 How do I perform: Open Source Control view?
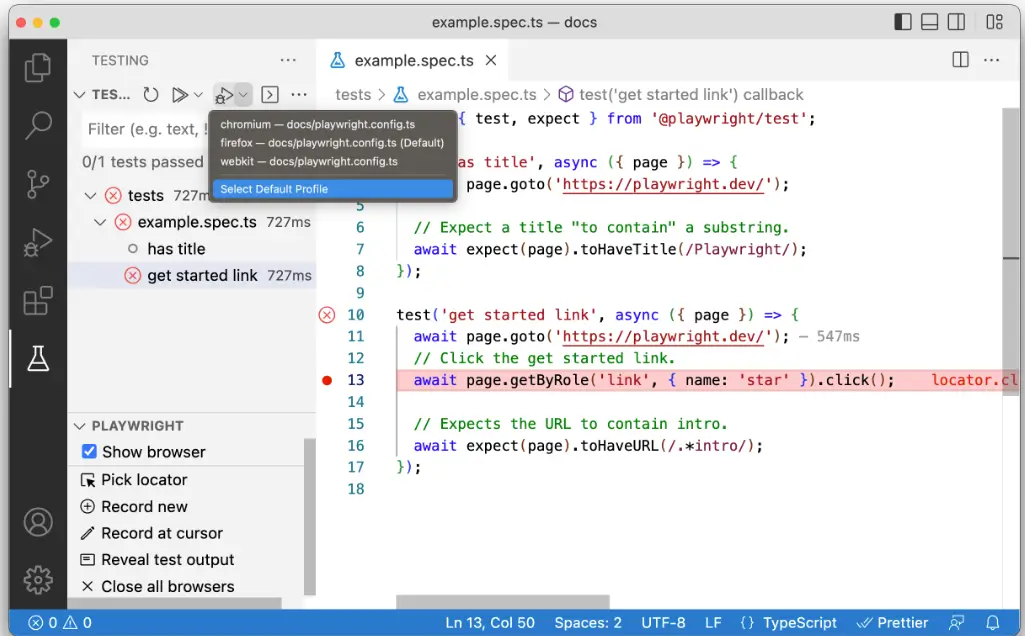[38, 184]
